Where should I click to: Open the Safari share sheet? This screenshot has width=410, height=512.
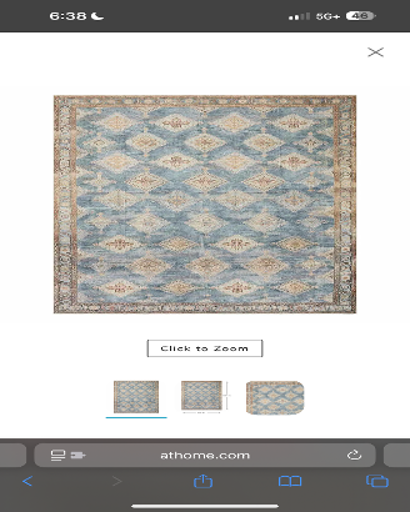point(203,481)
